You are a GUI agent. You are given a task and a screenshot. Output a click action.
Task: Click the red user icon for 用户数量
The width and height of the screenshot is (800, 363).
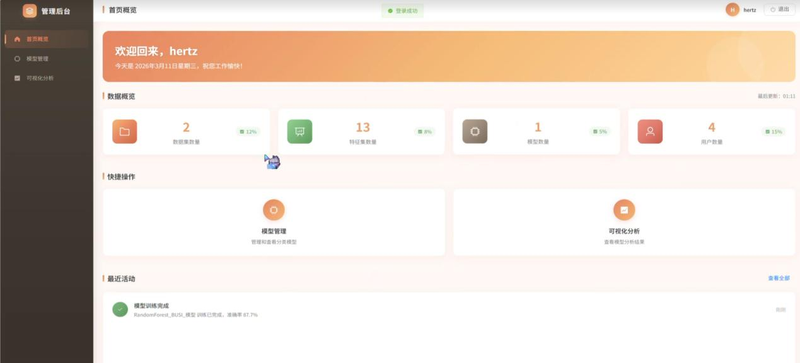coord(650,131)
